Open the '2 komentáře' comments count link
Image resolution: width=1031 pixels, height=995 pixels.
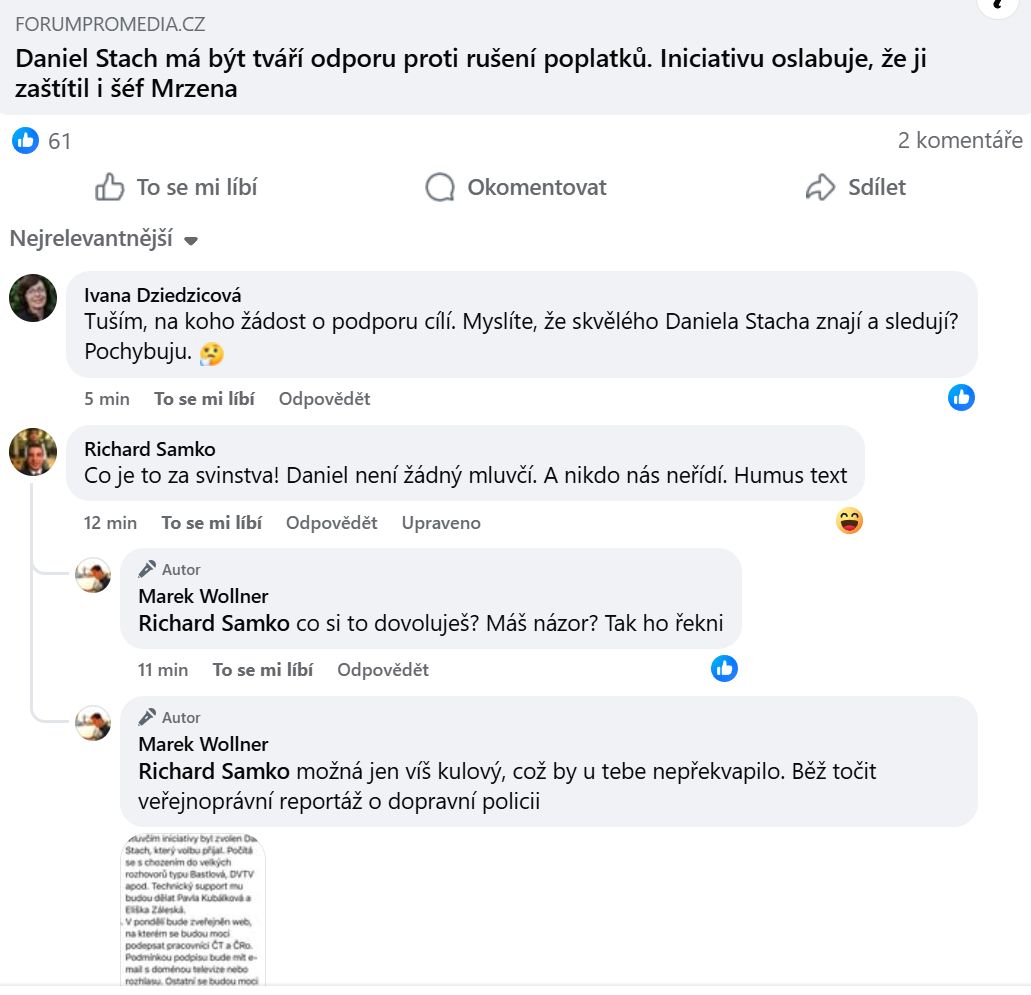[959, 141]
